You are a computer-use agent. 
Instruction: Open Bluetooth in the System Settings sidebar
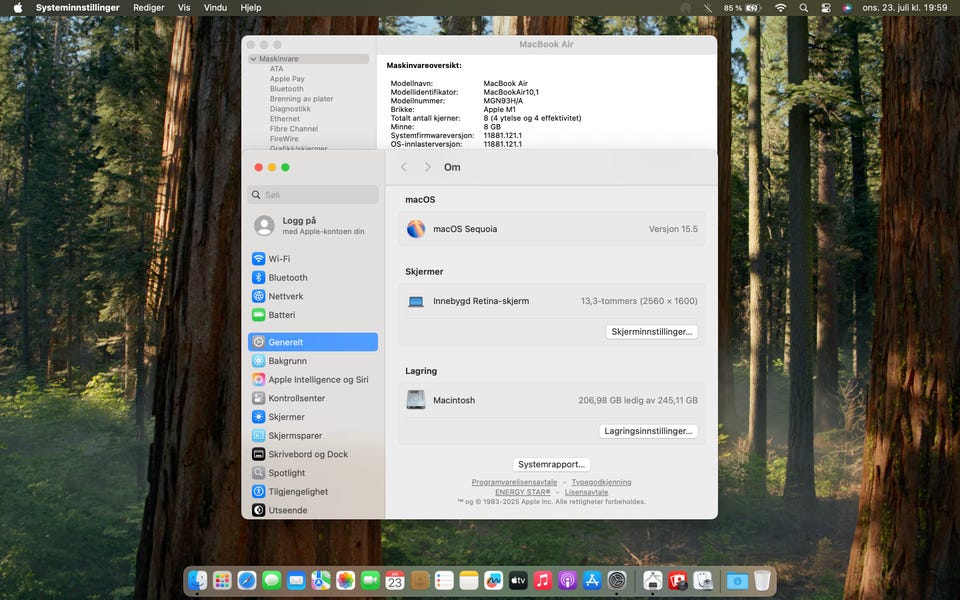(x=313, y=277)
